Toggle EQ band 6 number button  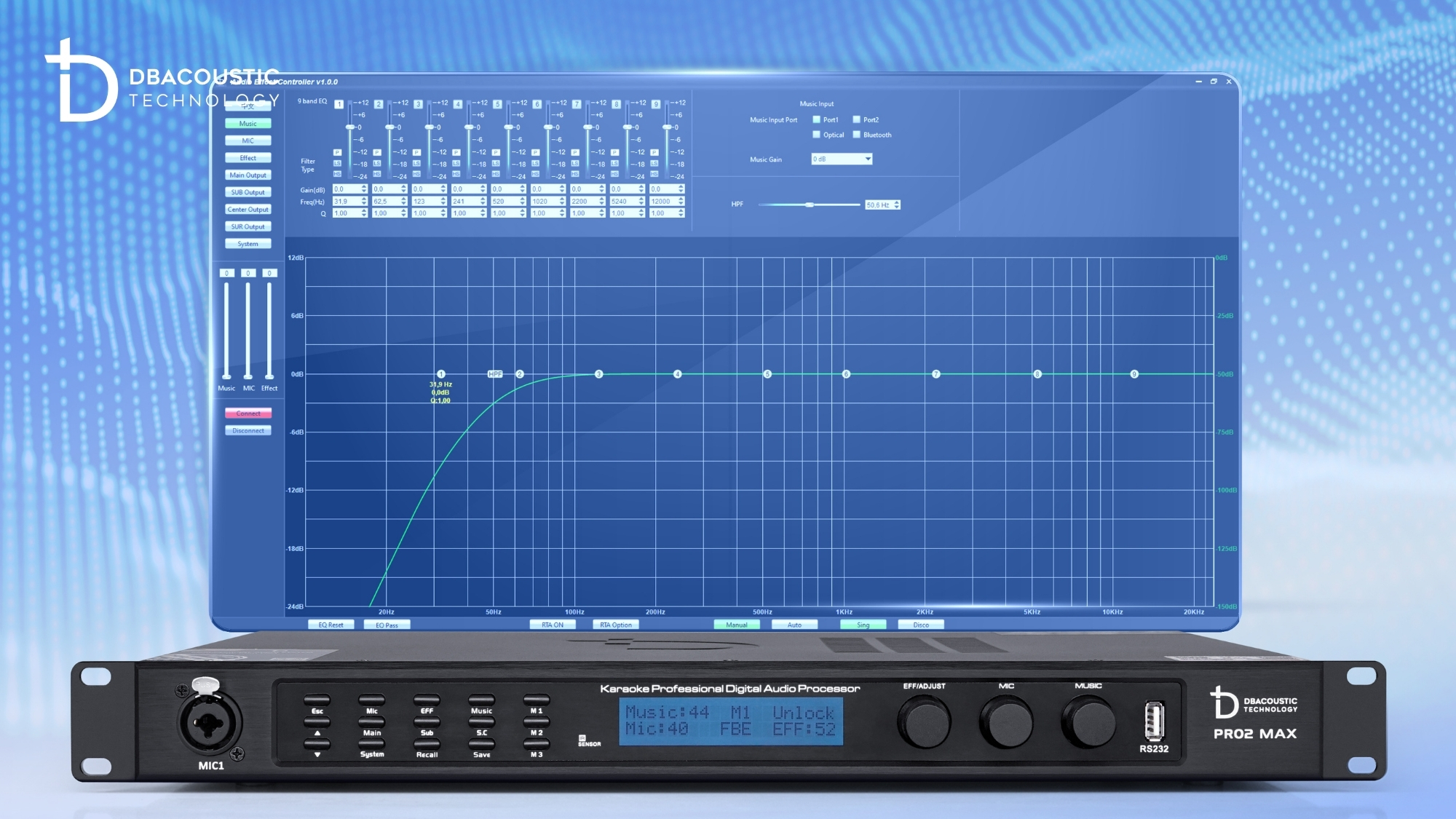537,104
